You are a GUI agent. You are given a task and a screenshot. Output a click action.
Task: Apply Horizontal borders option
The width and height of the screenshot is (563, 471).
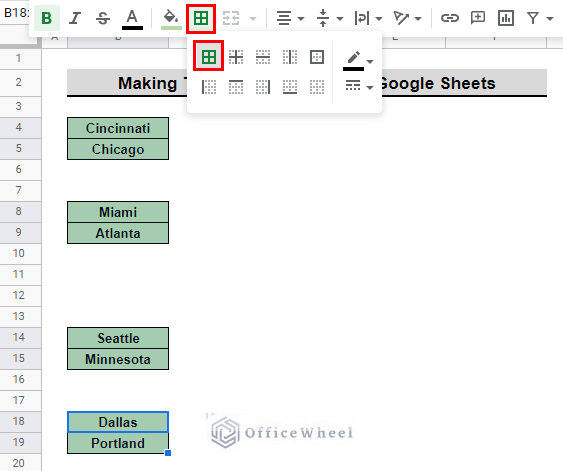pos(263,57)
